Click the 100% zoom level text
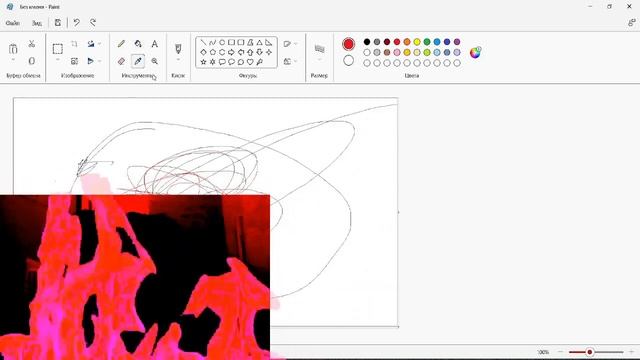This screenshot has height=360, width=640. 543,352
